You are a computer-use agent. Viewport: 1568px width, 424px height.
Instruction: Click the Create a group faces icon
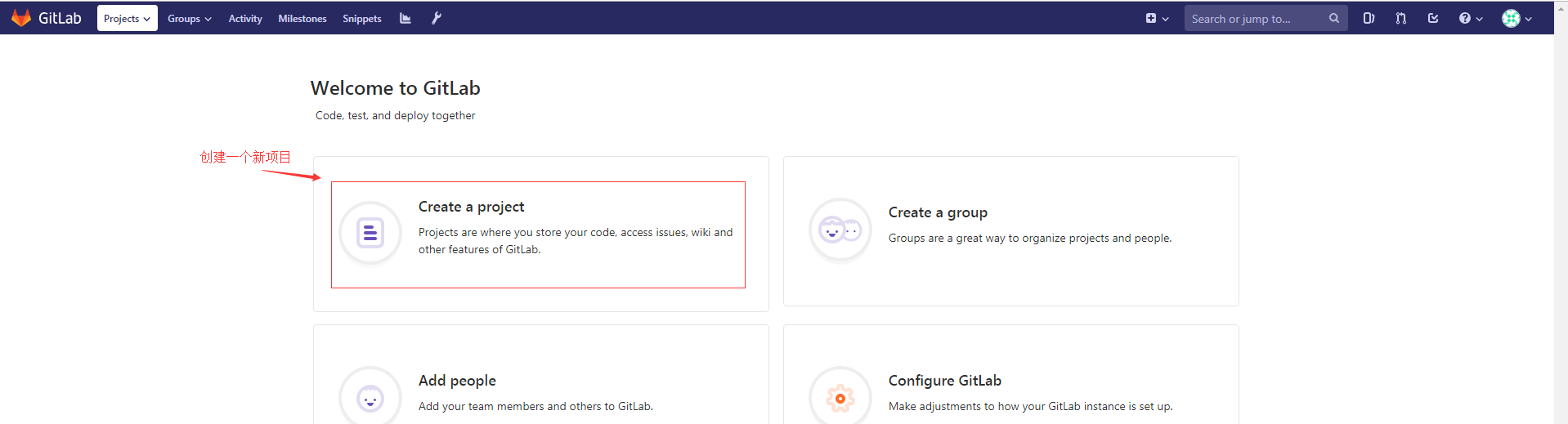point(840,230)
